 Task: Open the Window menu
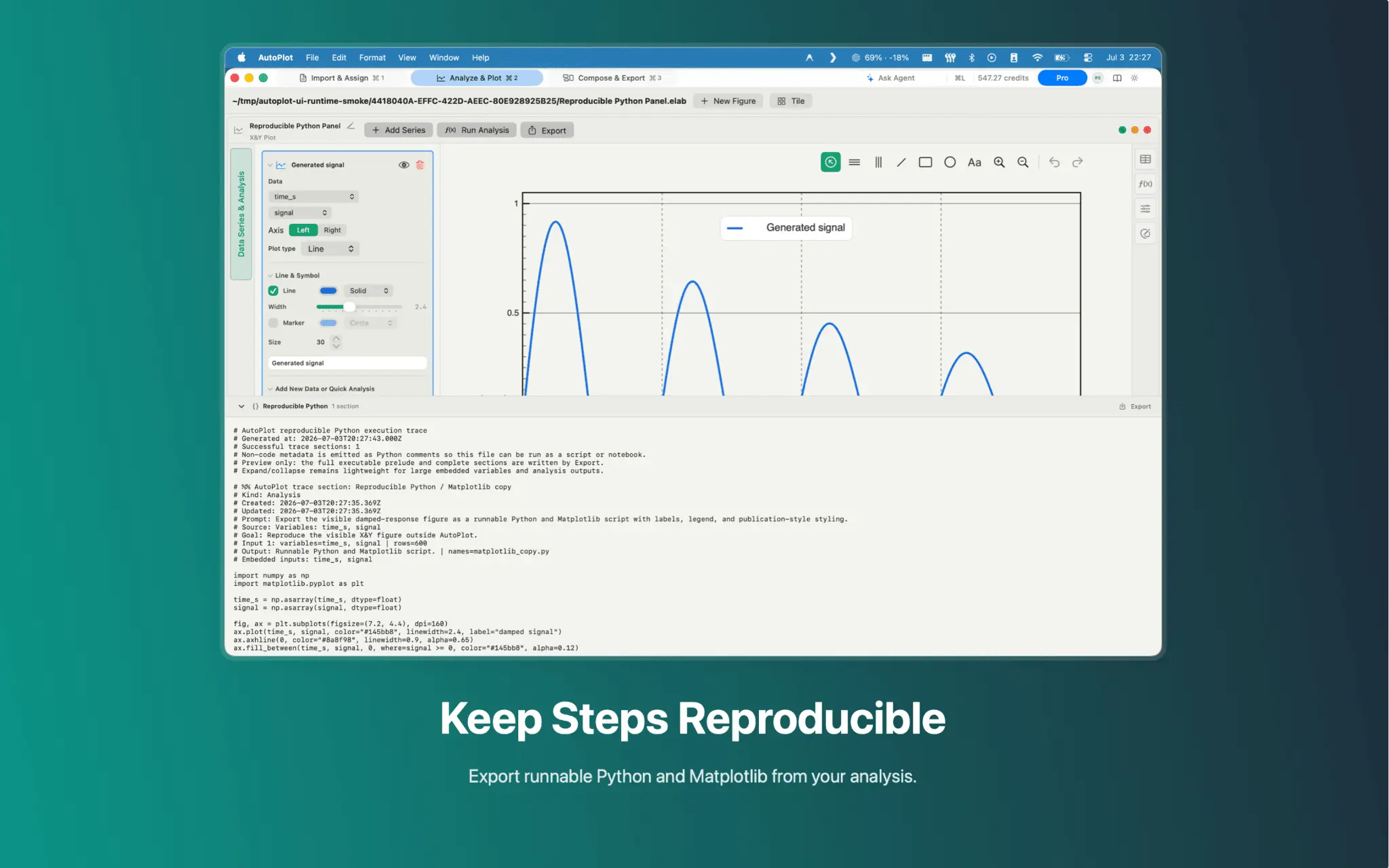[x=444, y=58]
